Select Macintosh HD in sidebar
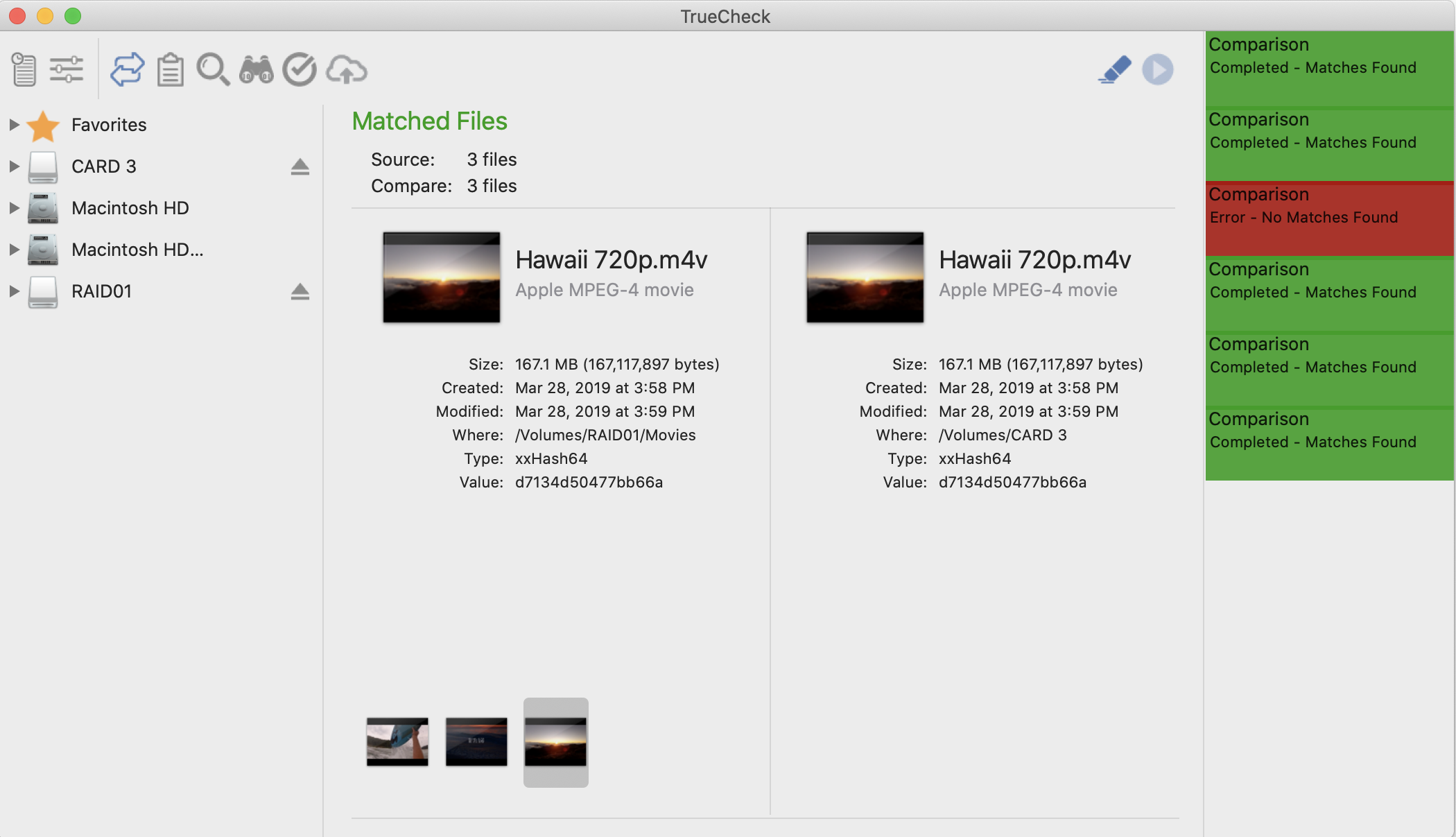The image size is (1456, 837). click(130, 208)
